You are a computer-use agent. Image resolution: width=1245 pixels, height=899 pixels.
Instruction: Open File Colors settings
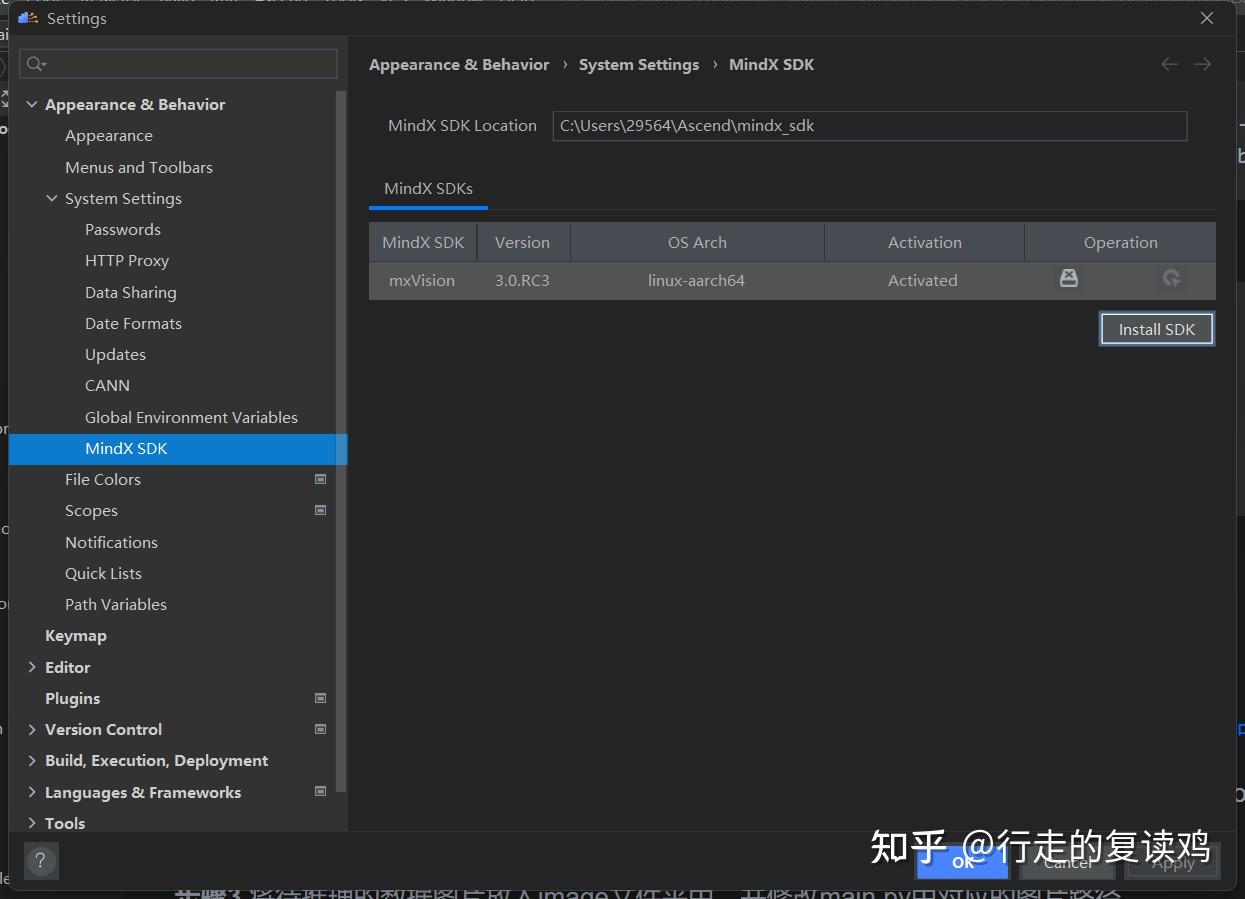[x=103, y=479]
